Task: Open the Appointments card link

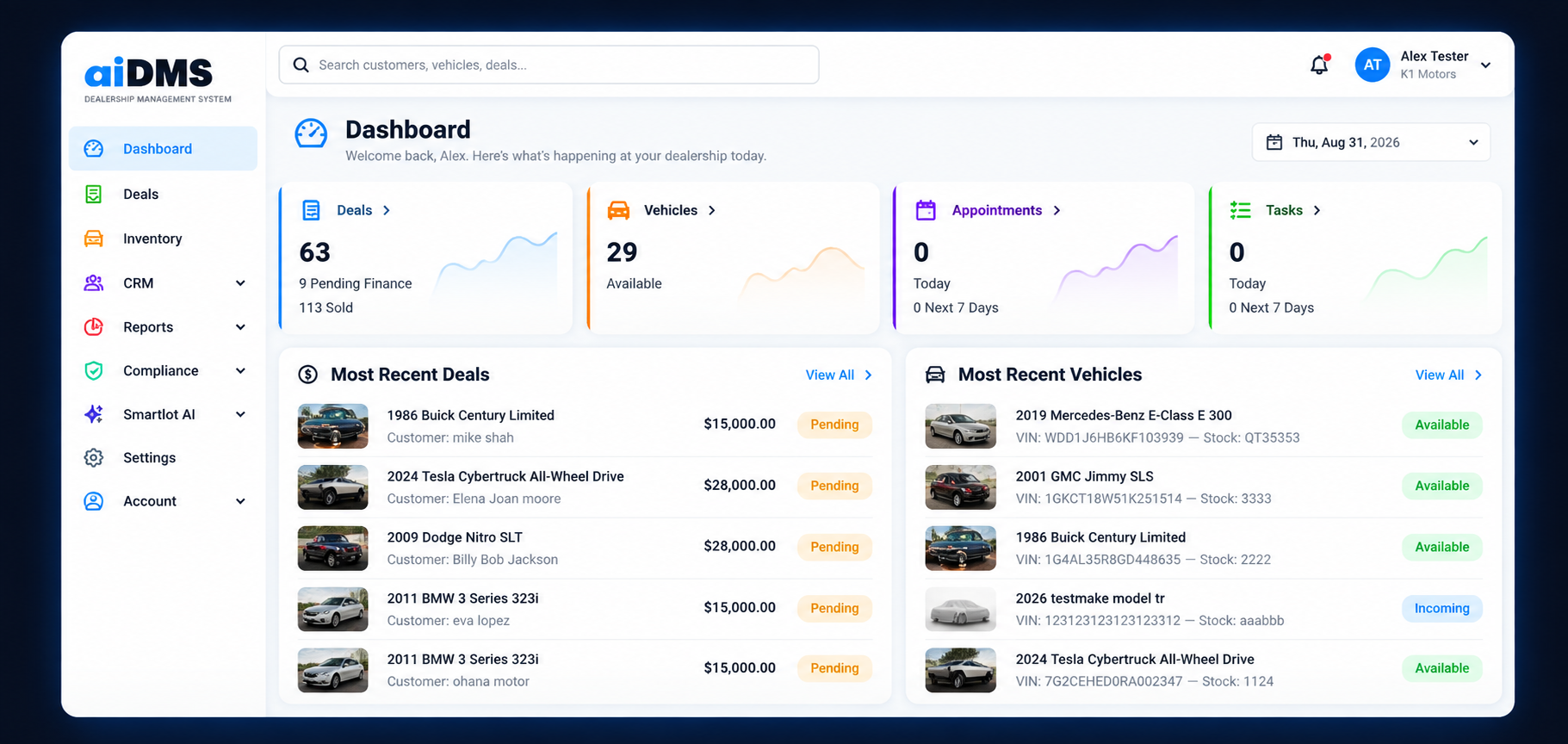Action: (1006, 210)
